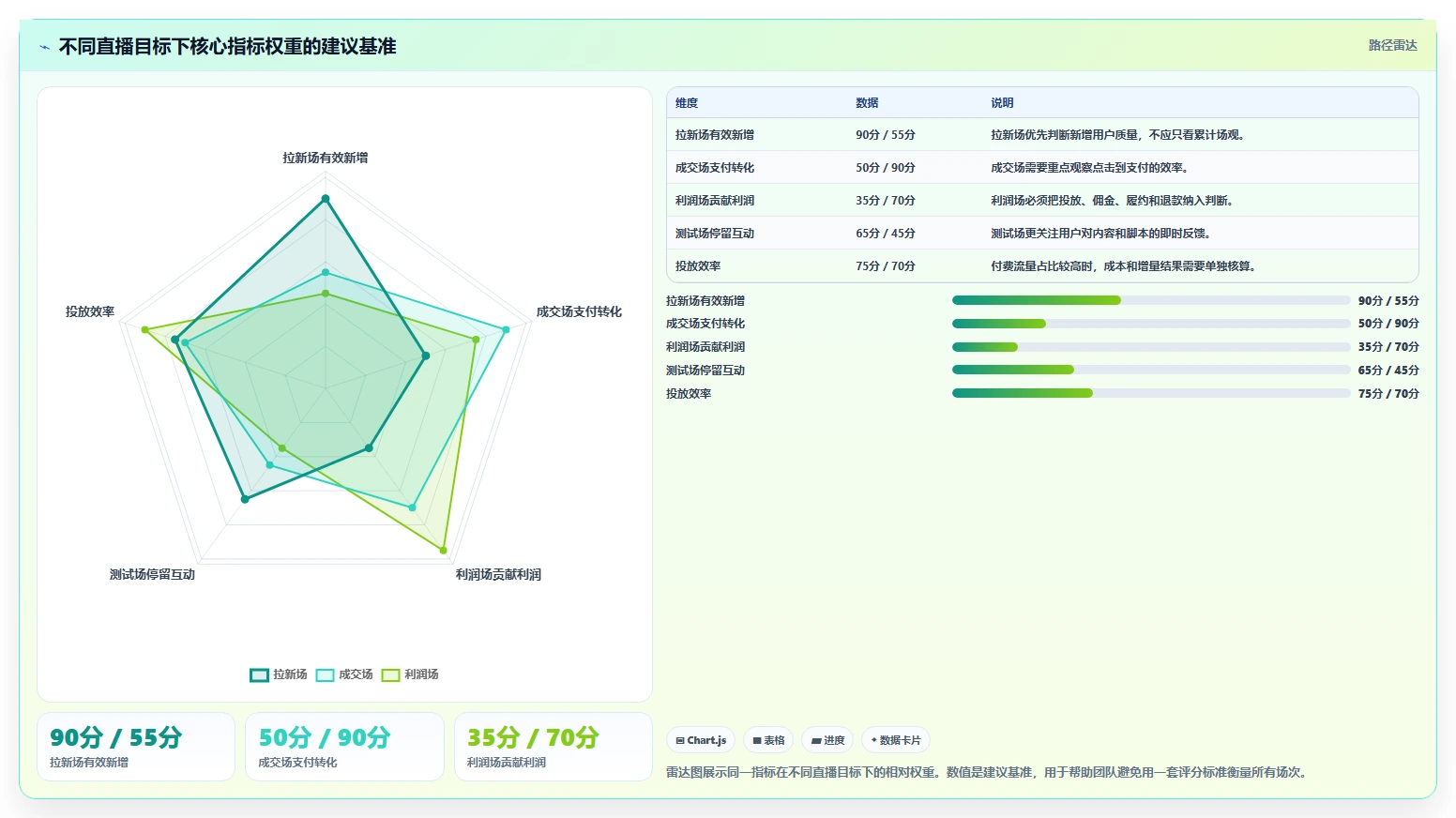Click the 成交场 data point on 成交场支付转化 axis

click(506, 329)
